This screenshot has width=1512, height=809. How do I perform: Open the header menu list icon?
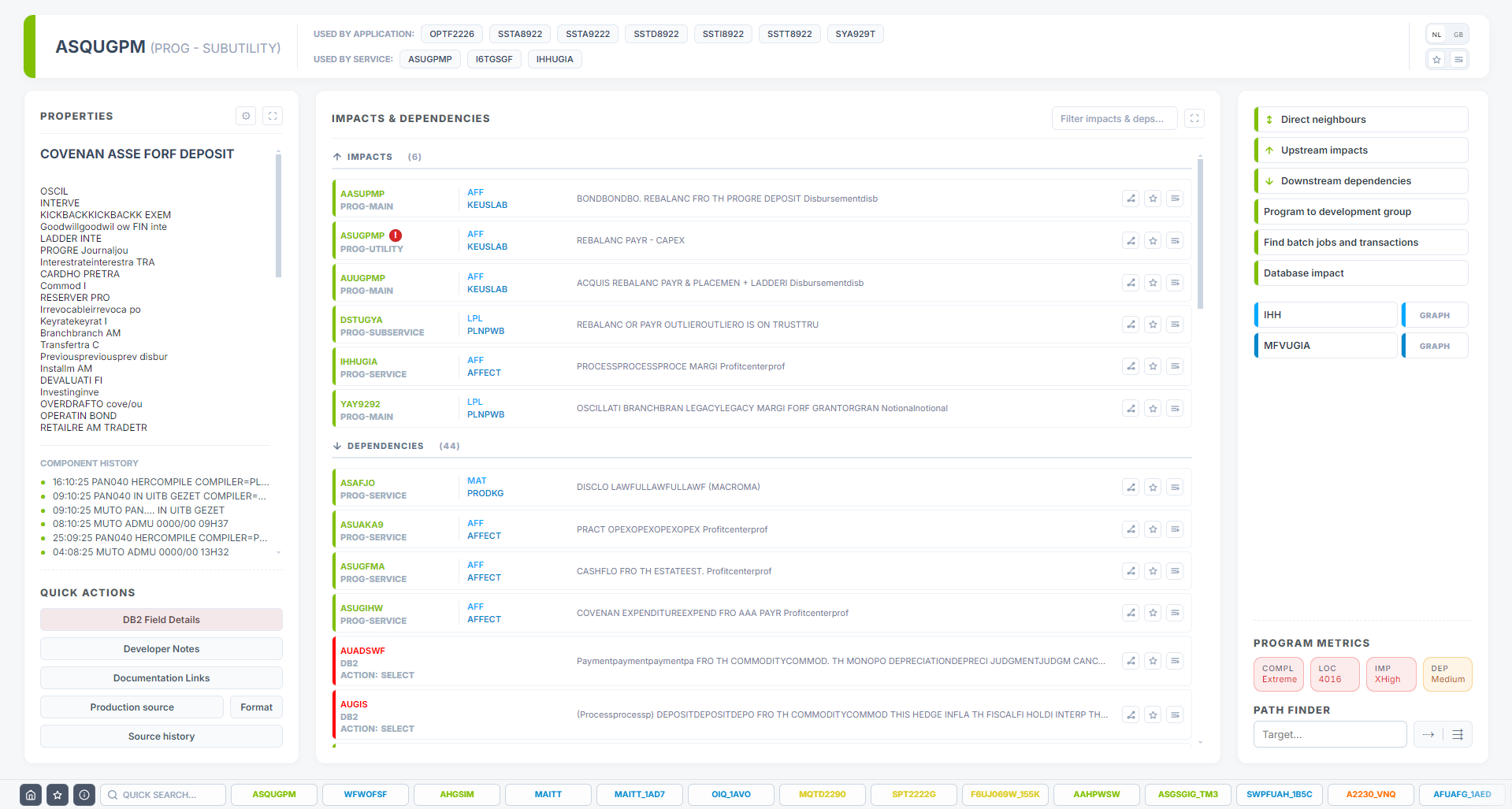(1458, 59)
